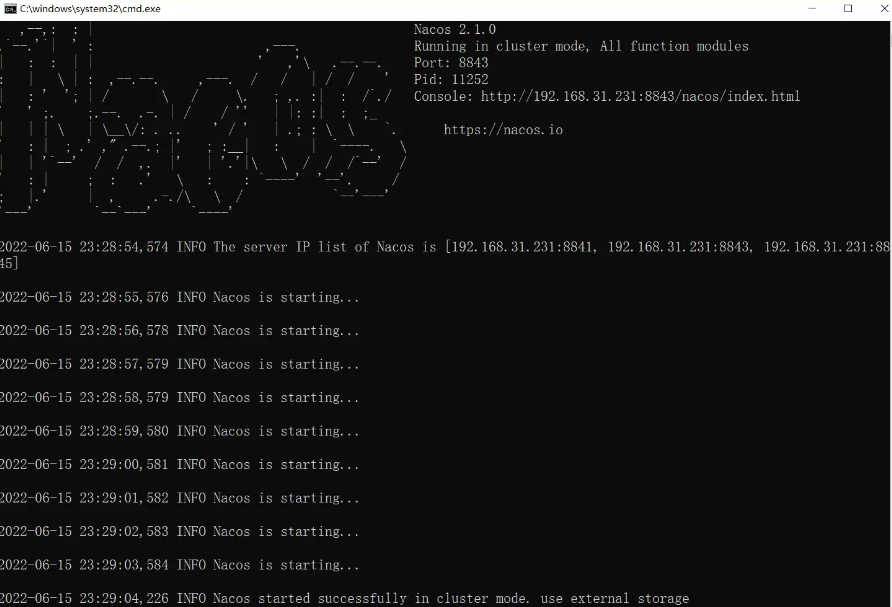The image size is (892, 607).
Task: Maximize the cmd.exe window
Action: (848, 9)
